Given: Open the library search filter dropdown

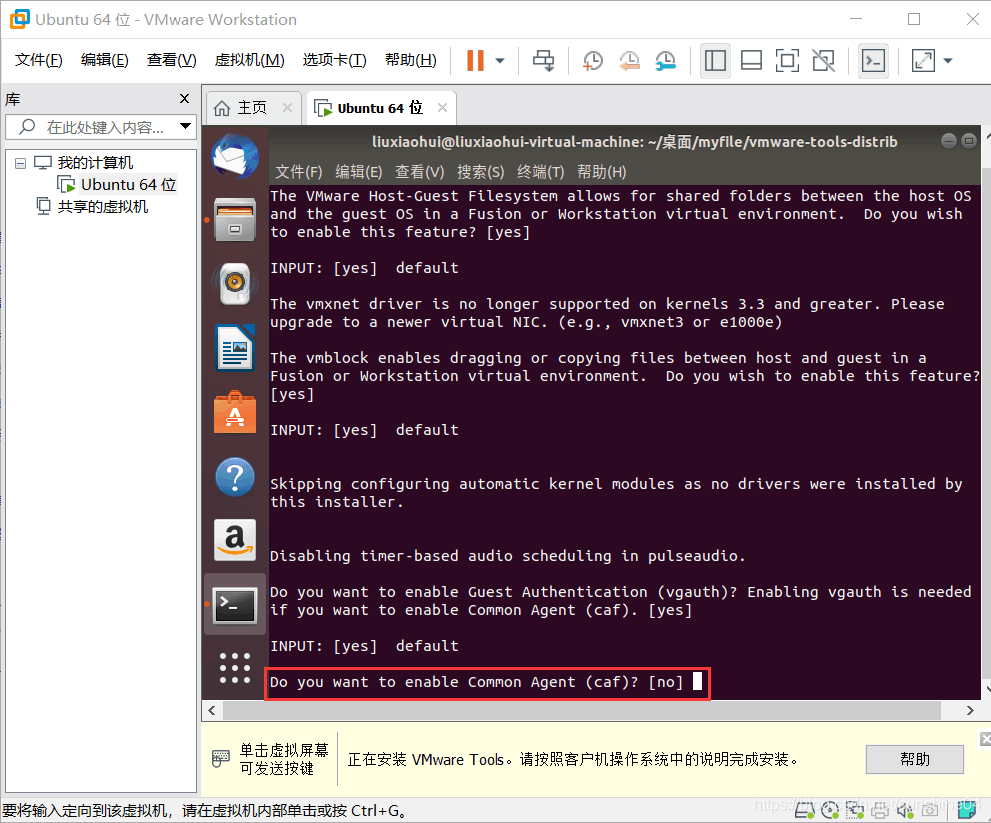Looking at the screenshot, I should click(x=186, y=126).
